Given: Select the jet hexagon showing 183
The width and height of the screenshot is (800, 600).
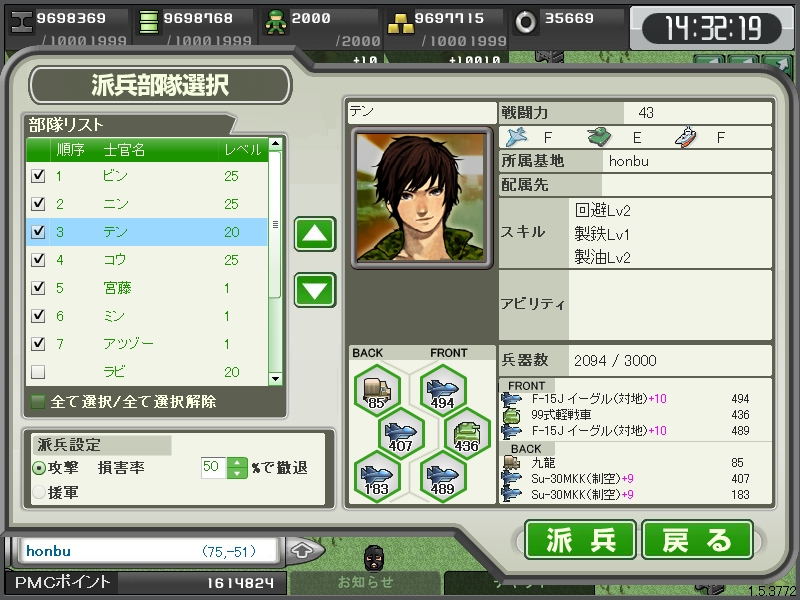Looking at the screenshot, I should pyautogui.click(x=377, y=477).
